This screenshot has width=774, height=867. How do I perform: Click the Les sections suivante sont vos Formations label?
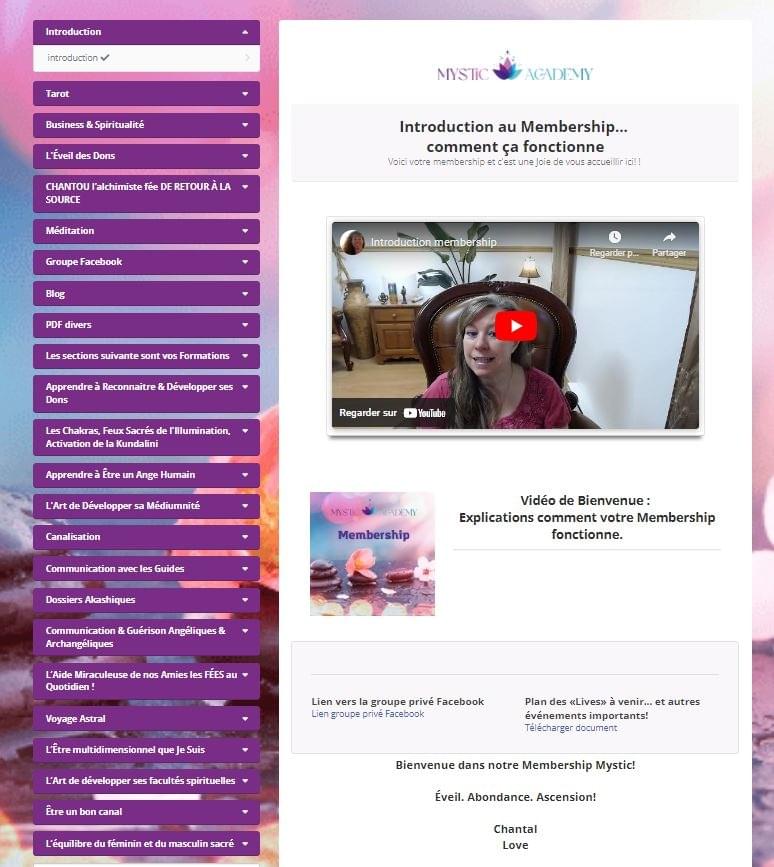[137, 356]
